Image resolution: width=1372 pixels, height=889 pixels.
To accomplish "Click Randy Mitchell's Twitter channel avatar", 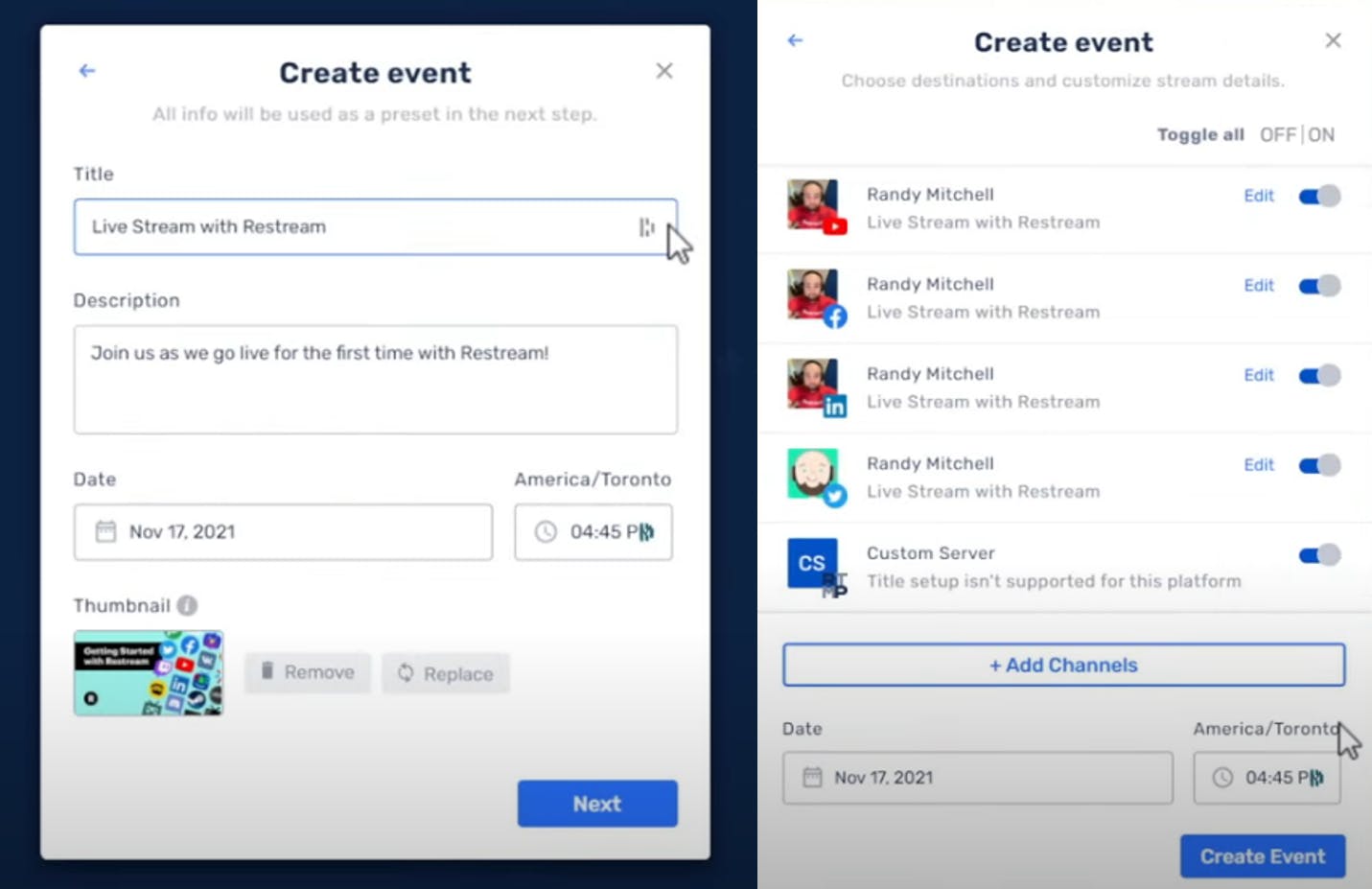I will click(815, 476).
